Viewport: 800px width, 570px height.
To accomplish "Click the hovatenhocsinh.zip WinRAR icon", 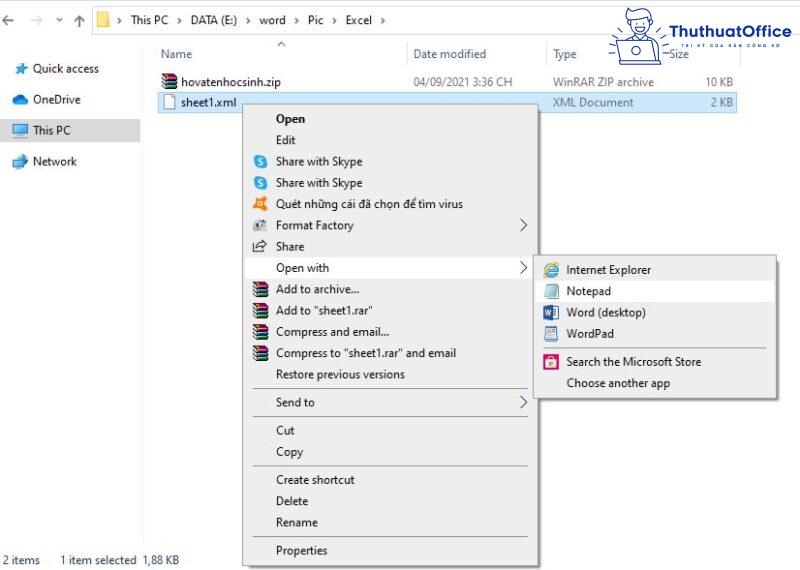I will point(169,81).
